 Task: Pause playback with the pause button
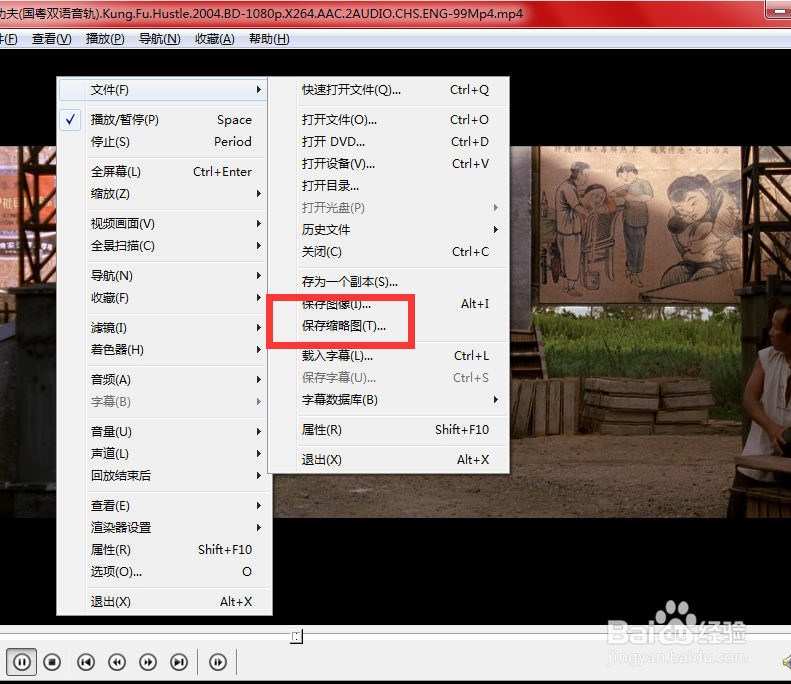pyautogui.click(x=21, y=662)
